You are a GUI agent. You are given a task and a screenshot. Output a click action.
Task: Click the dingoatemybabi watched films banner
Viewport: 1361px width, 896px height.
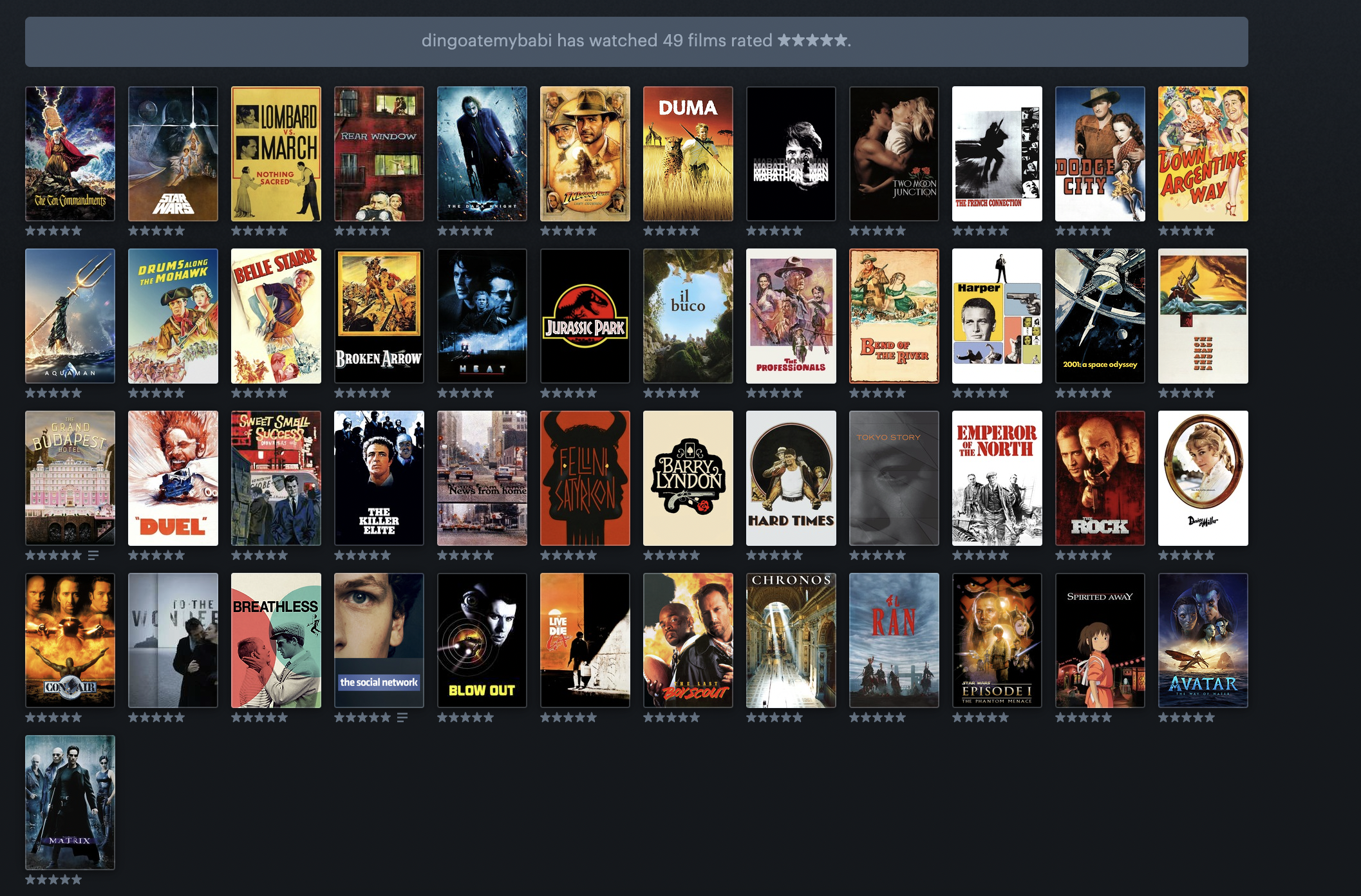[636, 41]
